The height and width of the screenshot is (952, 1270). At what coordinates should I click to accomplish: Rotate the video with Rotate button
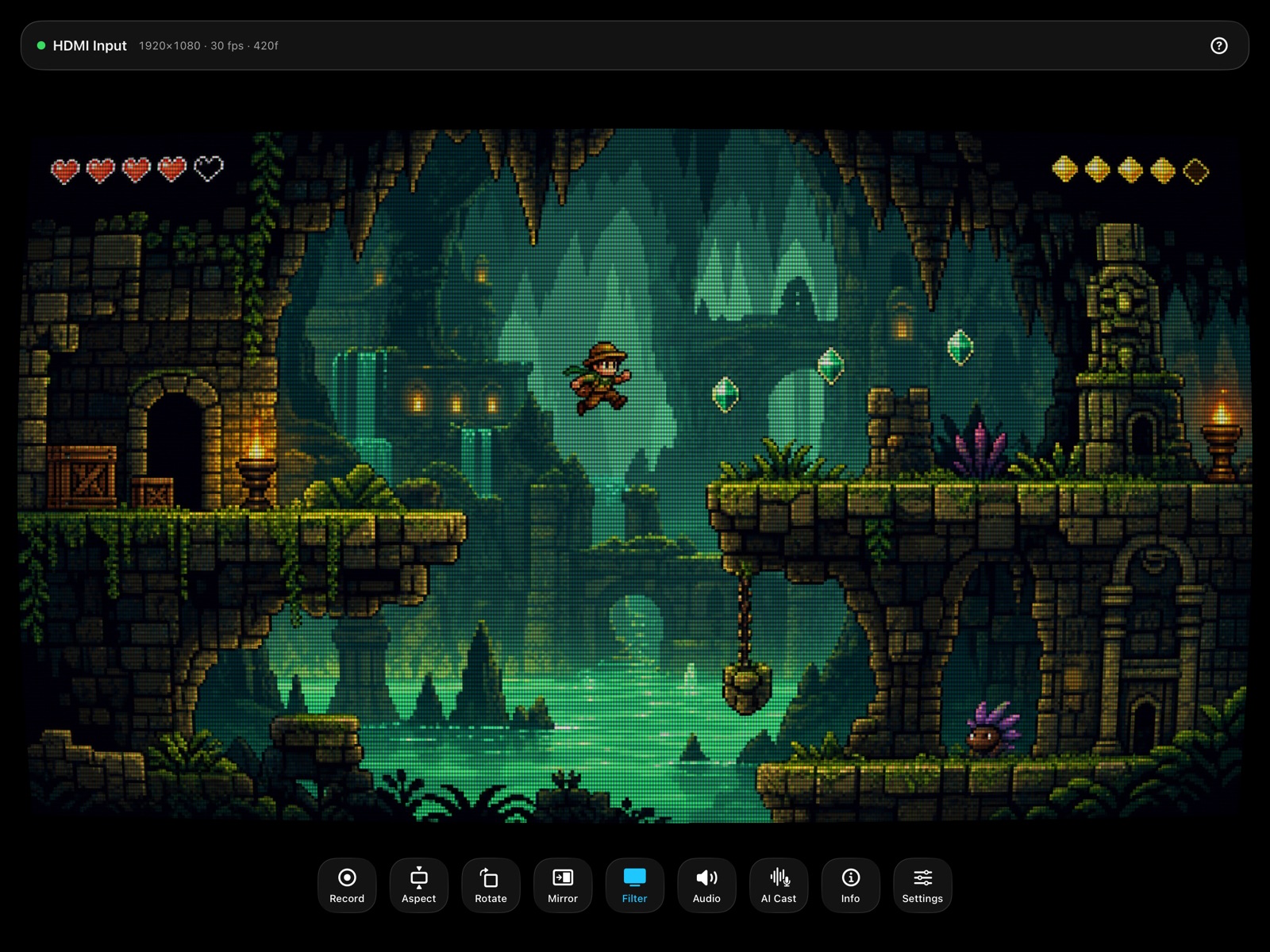click(x=491, y=885)
